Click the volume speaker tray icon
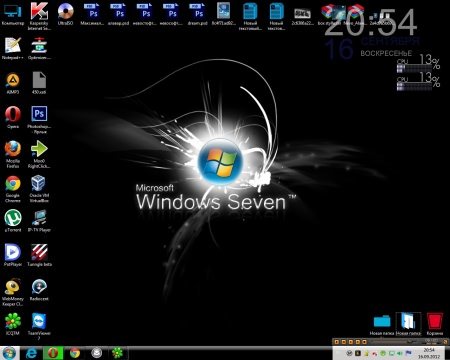This screenshot has height=360, width=450. pyautogui.click(x=399, y=353)
